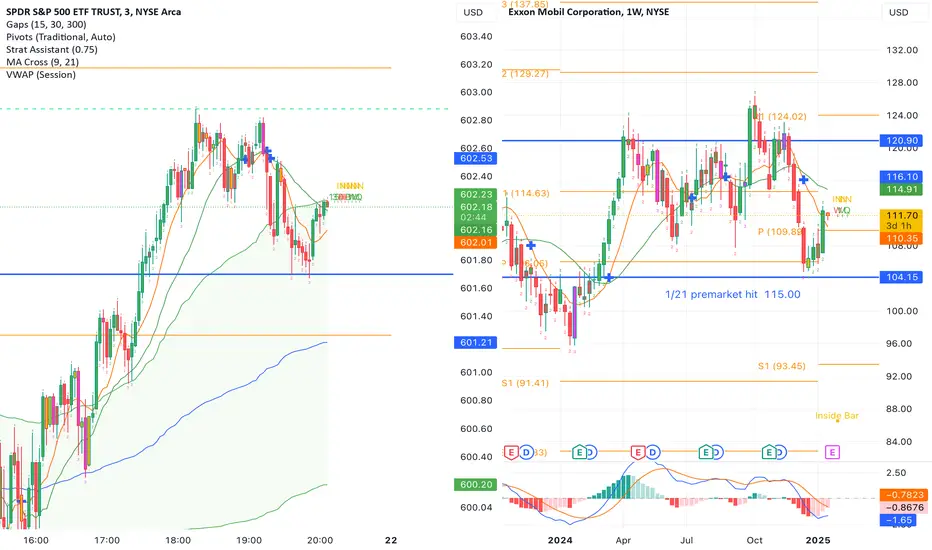Click pivot label 2 (129.27)
932x550 pixels.
click(x=525, y=74)
